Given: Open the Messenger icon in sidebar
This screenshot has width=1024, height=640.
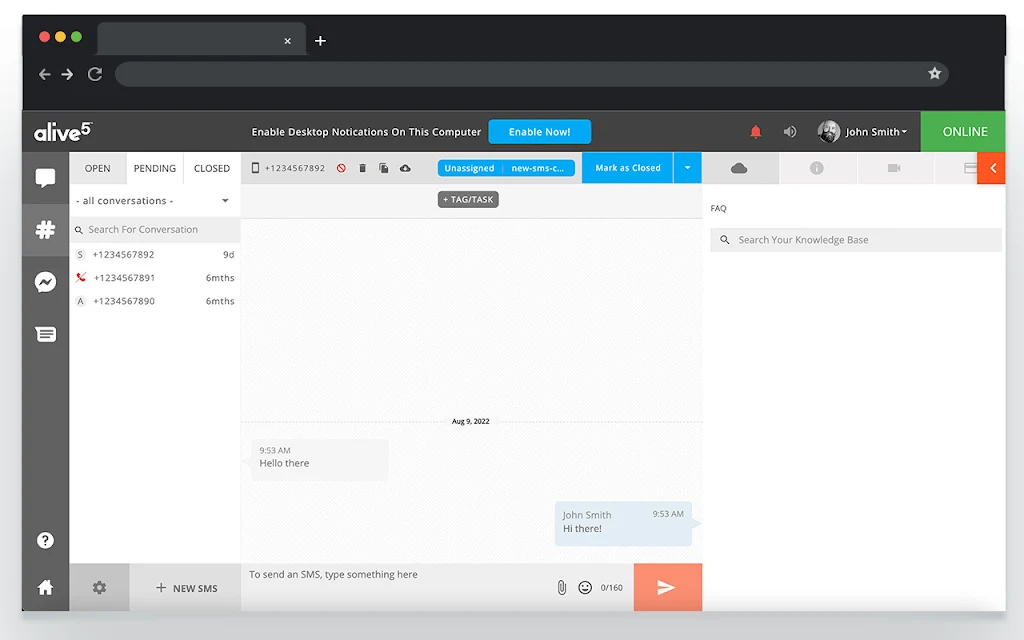Looking at the screenshot, I should point(45,282).
